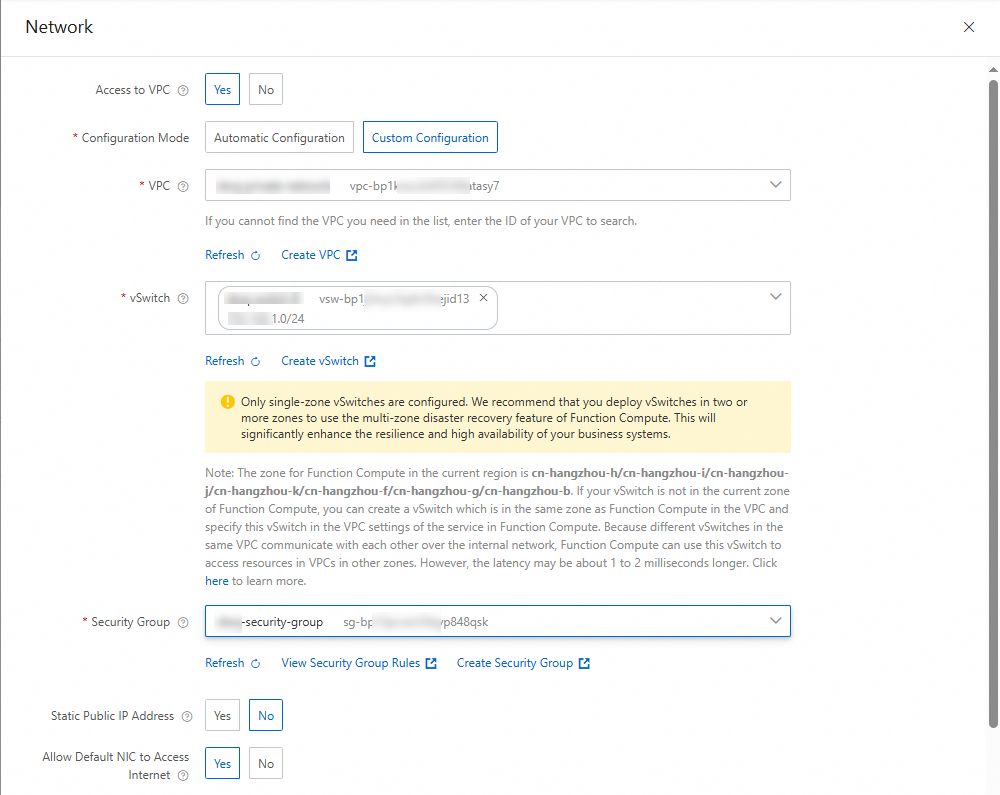Screen dimensions: 1000x795
Task: Open Create VPC link
Action: coord(311,255)
